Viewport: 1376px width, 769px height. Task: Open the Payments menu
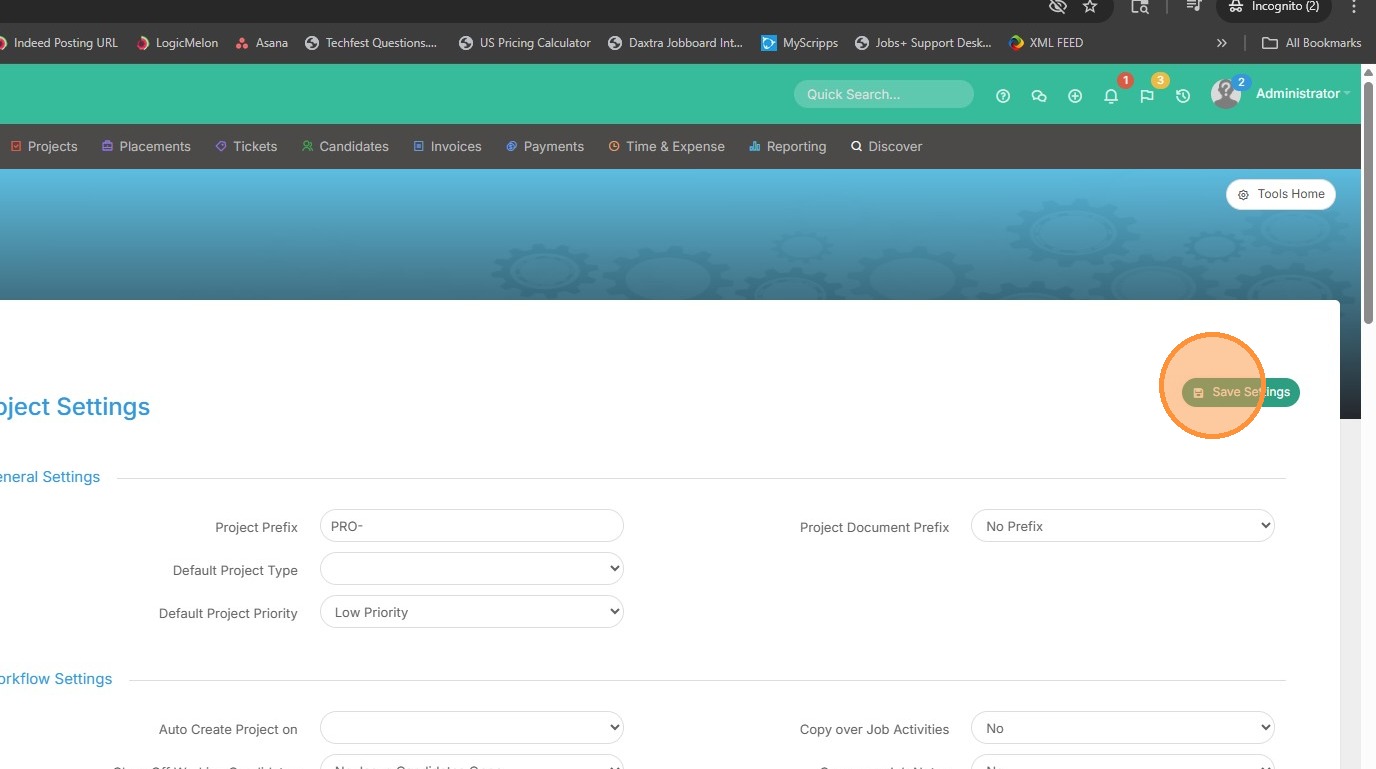[545, 146]
